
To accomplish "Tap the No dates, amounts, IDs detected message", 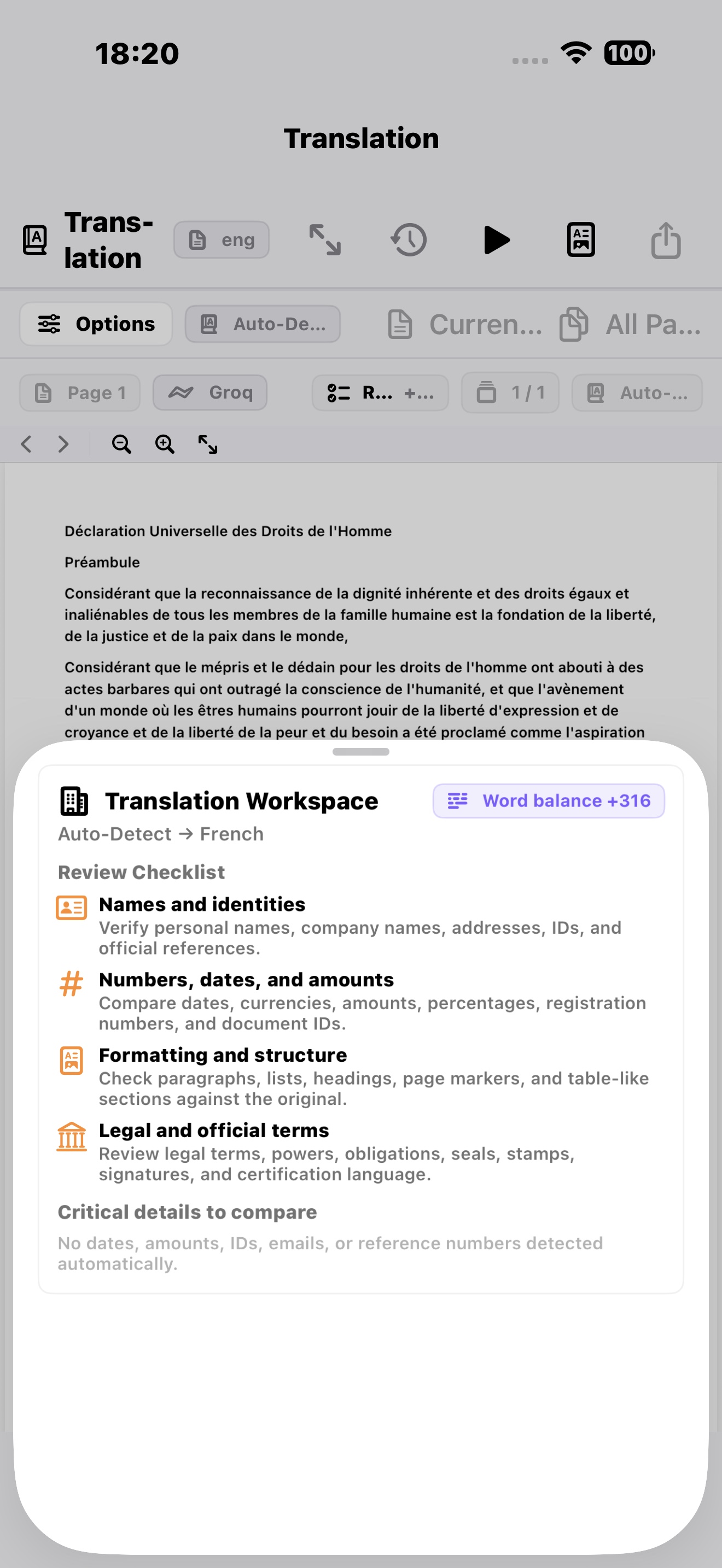I will (x=330, y=1253).
